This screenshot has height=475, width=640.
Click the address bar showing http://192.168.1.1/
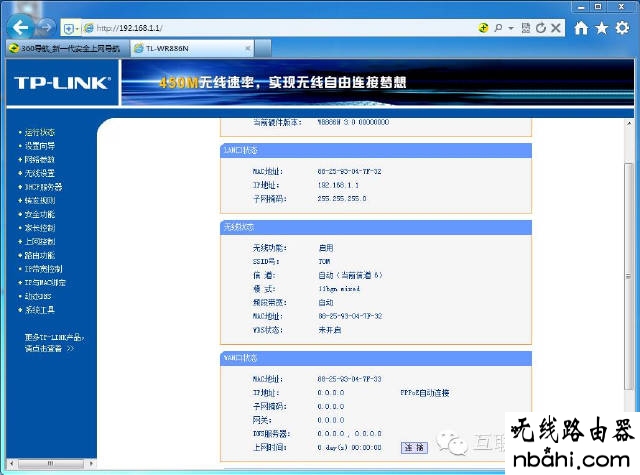[278, 28]
